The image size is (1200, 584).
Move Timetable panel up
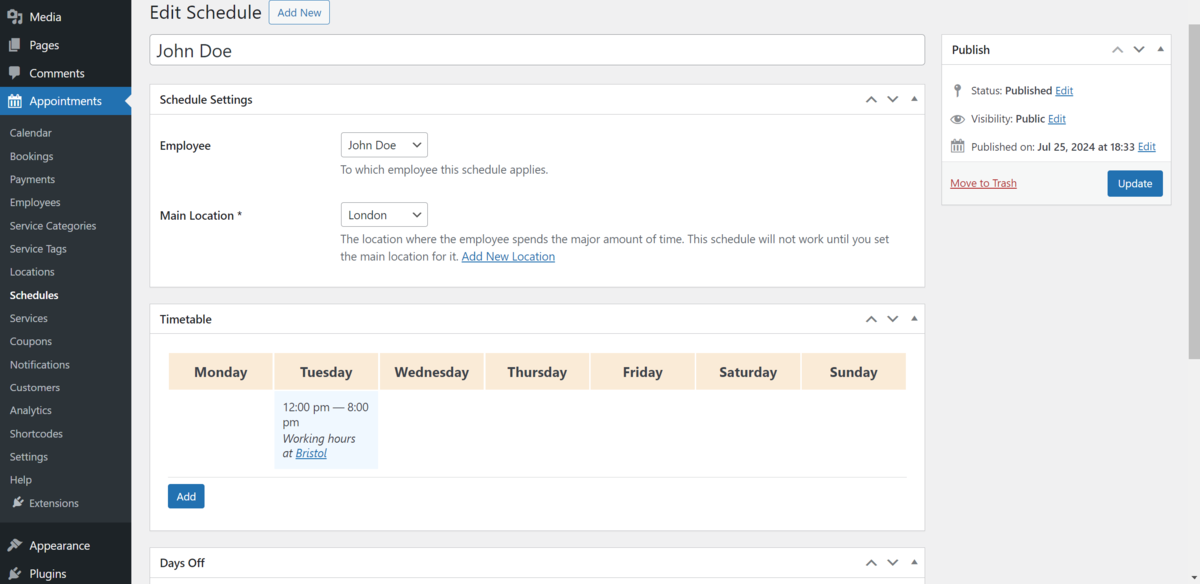tap(871, 319)
